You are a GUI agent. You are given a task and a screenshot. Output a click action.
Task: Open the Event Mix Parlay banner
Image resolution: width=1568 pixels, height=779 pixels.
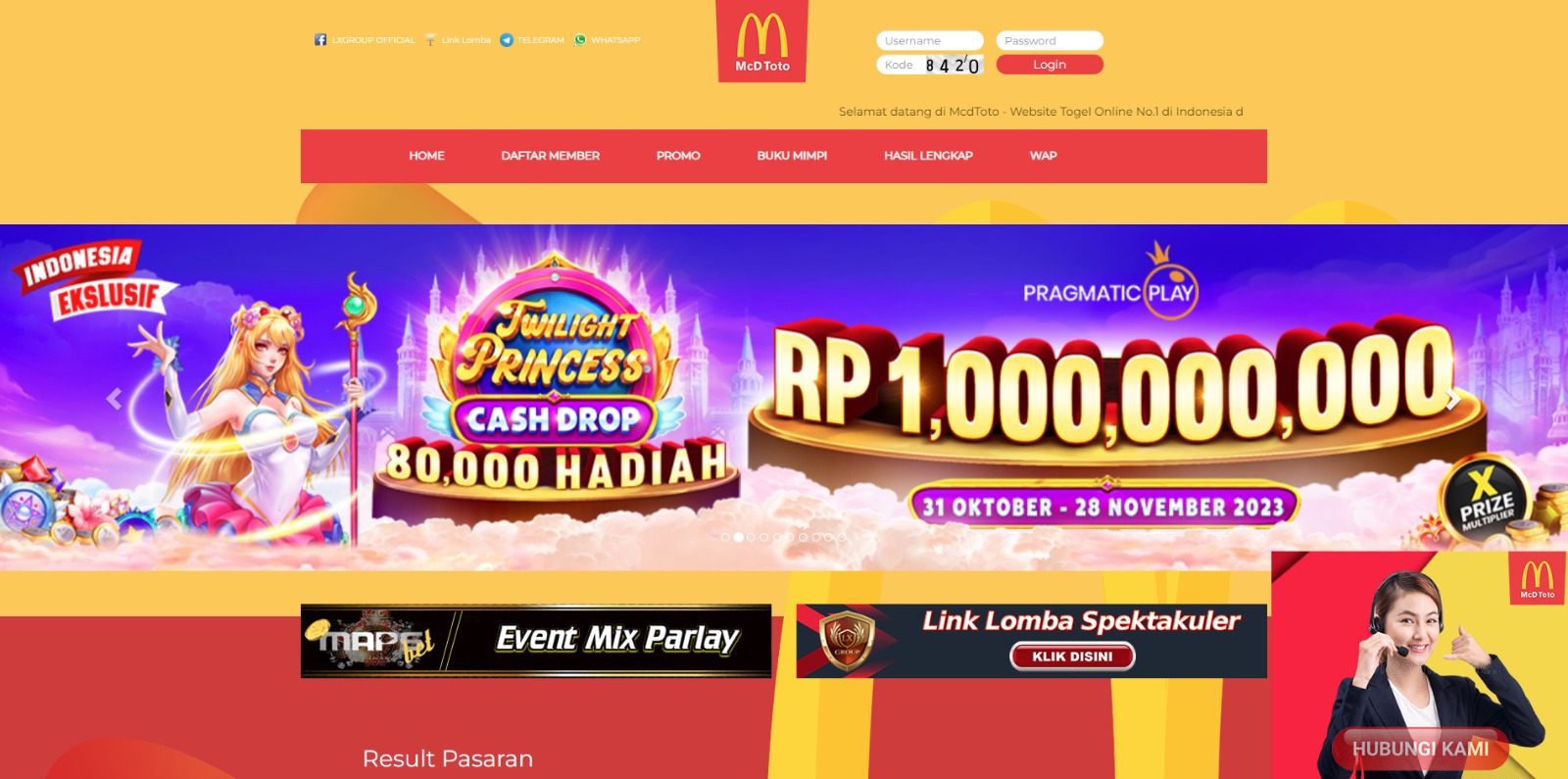536,641
